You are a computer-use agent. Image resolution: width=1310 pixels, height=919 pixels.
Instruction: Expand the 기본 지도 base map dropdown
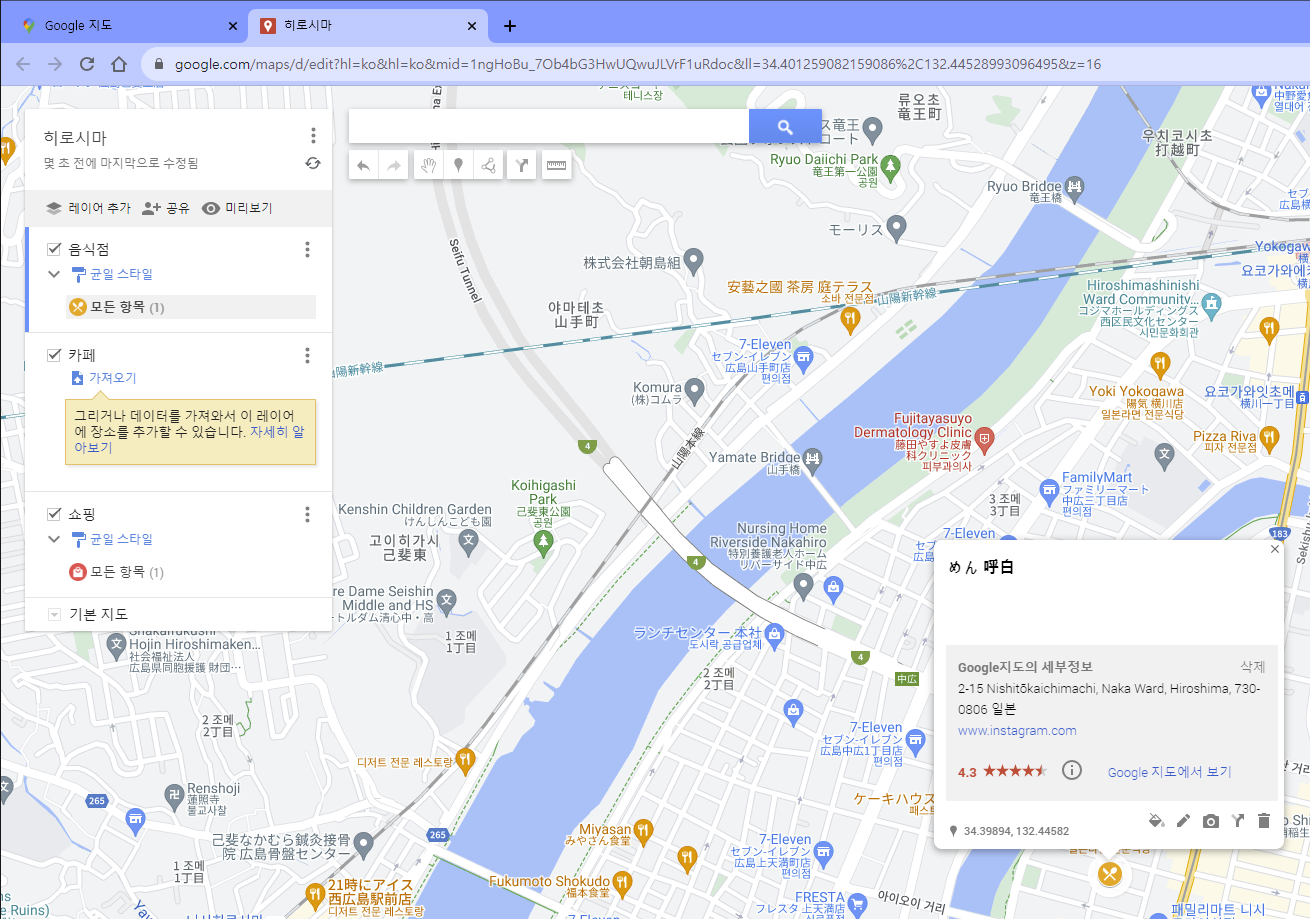click(54, 614)
